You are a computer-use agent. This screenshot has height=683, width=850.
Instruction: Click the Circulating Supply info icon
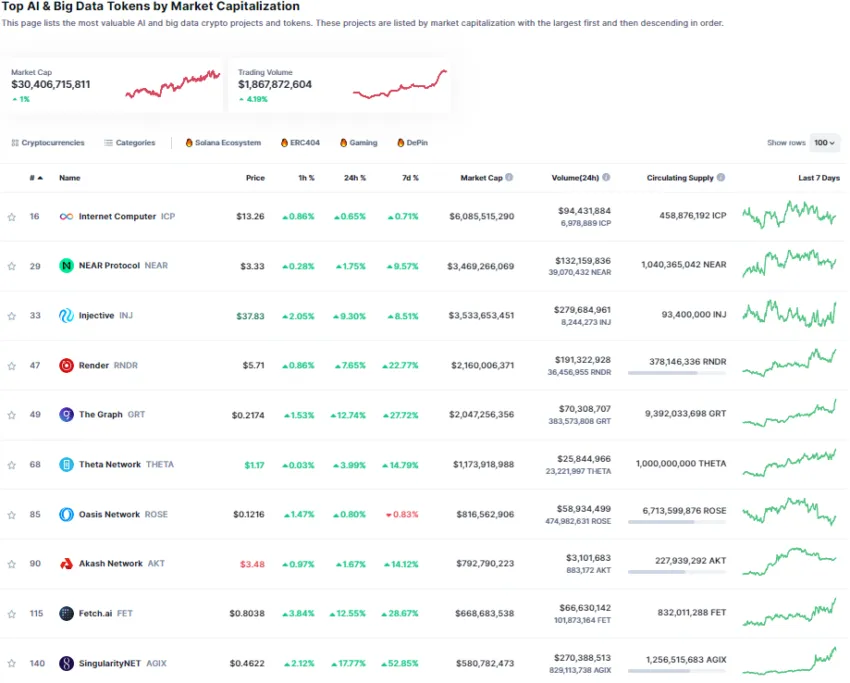click(x=721, y=177)
